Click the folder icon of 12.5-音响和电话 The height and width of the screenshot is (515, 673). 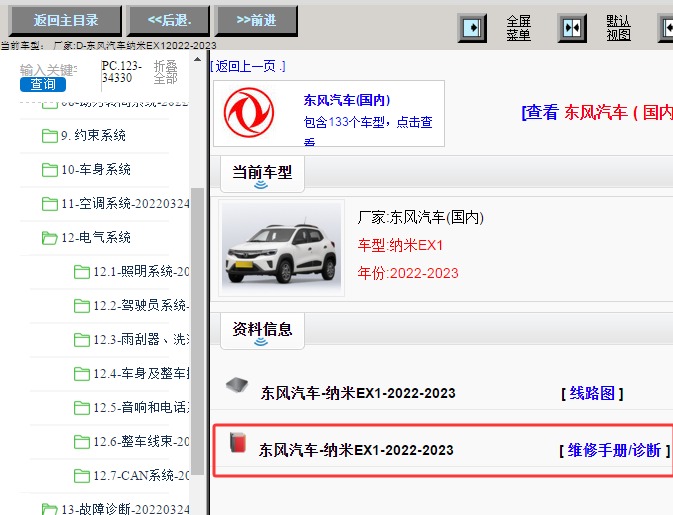[82, 408]
